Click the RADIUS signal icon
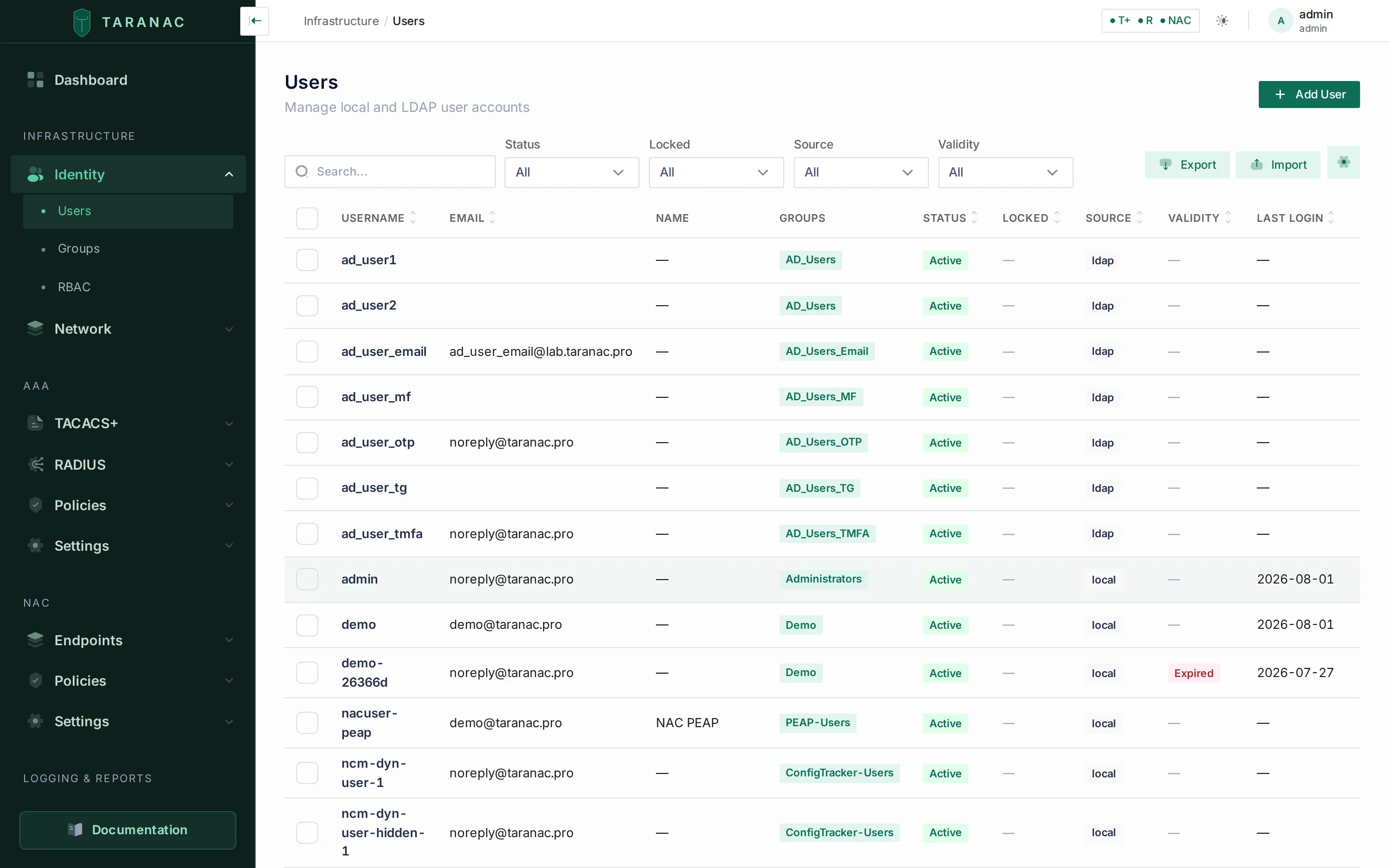Viewport: 1389px width, 868px height. pos(36,464)
